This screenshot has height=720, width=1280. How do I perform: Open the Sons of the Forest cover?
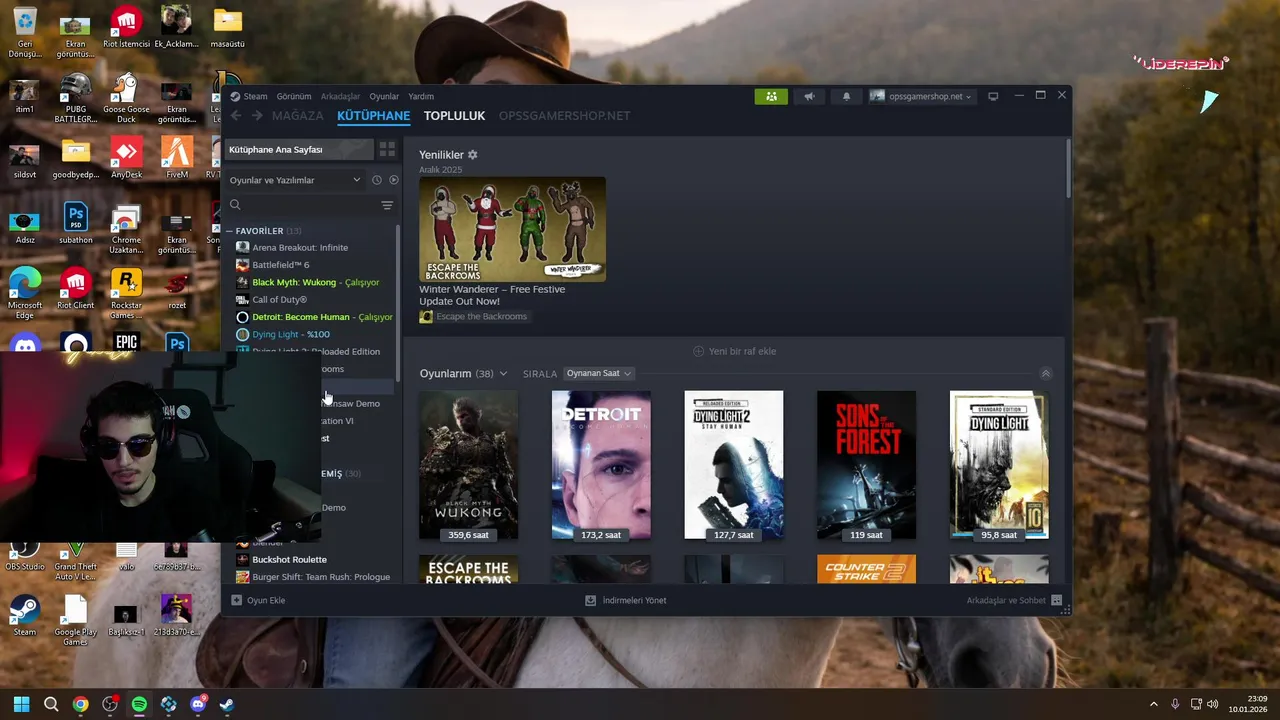coord(866,465)
